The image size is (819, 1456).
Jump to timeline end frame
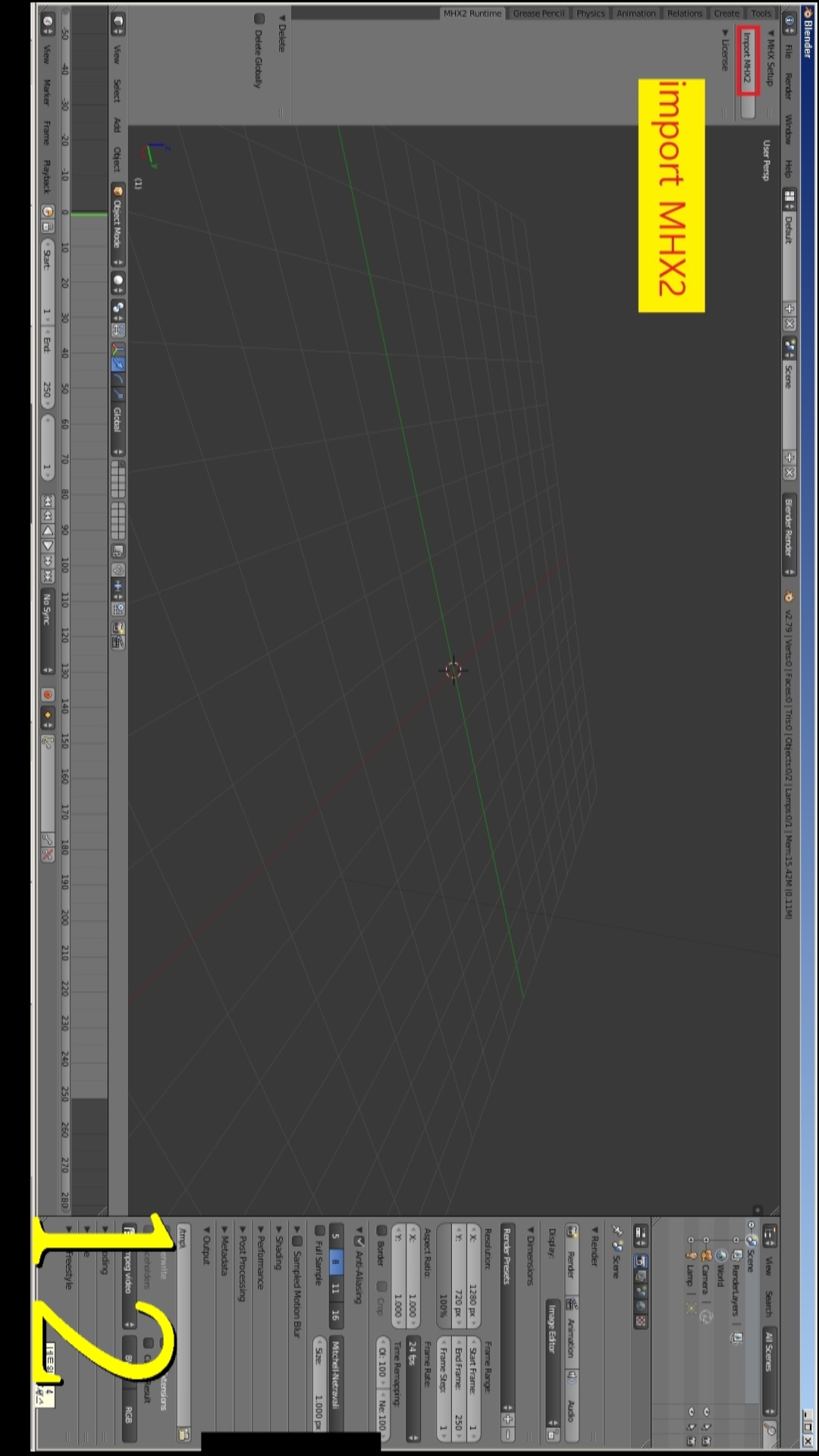47,576
